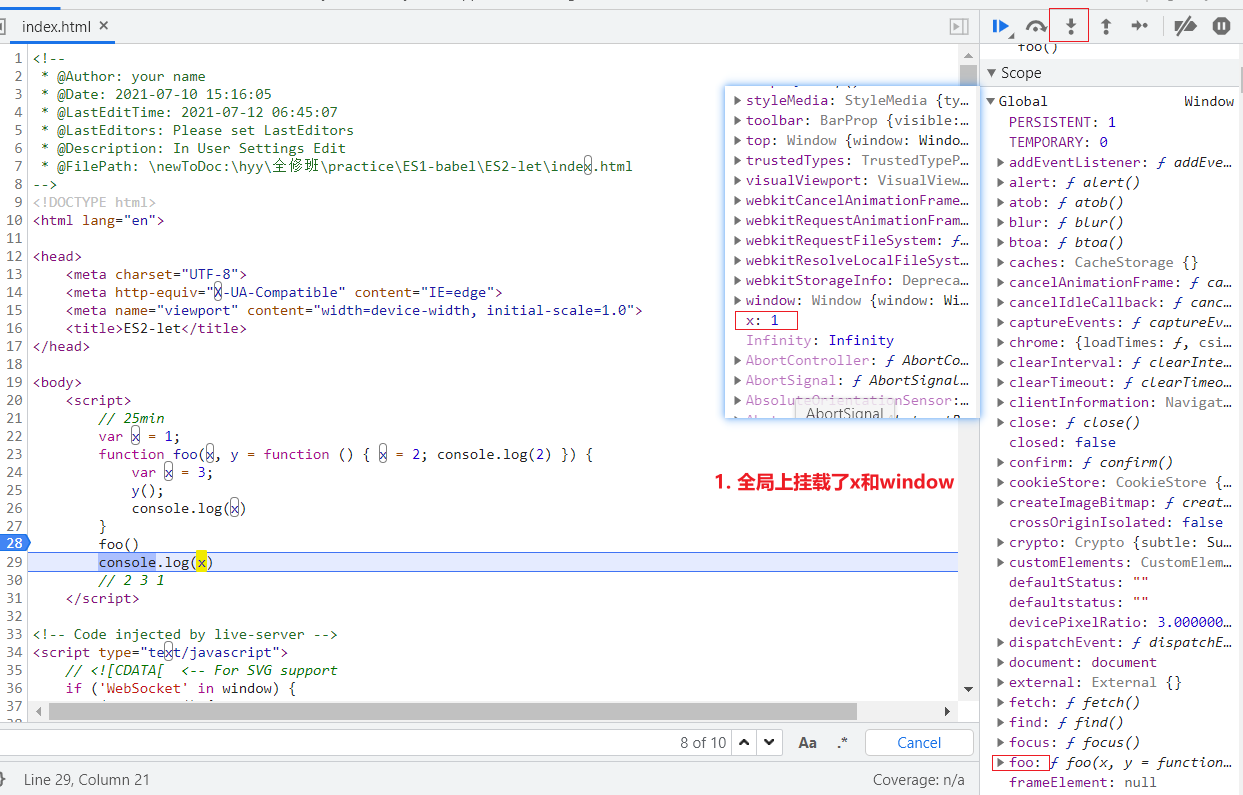Click the highlighted x on line 29
Viewport: 1243px width, 795px height.
point(202,562)
